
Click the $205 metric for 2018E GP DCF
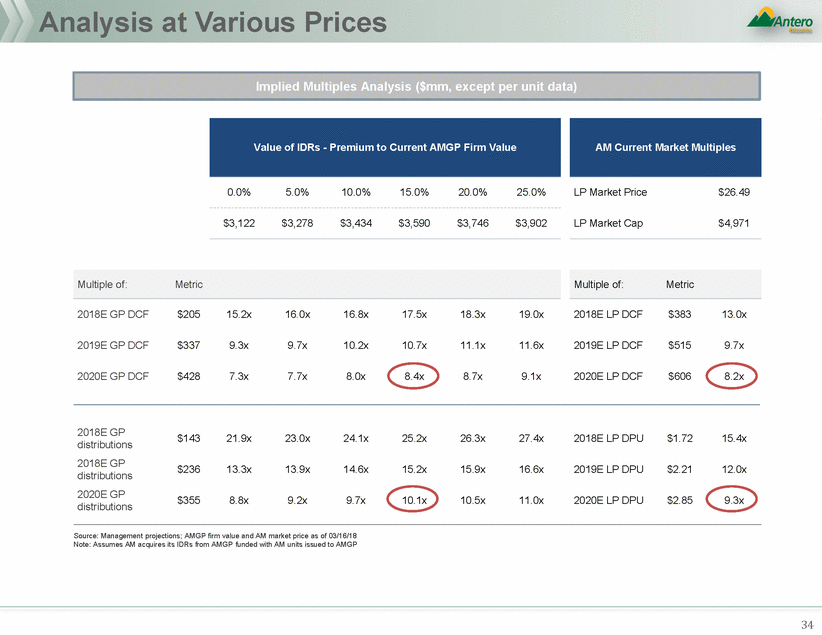click(x=188, y=314)
